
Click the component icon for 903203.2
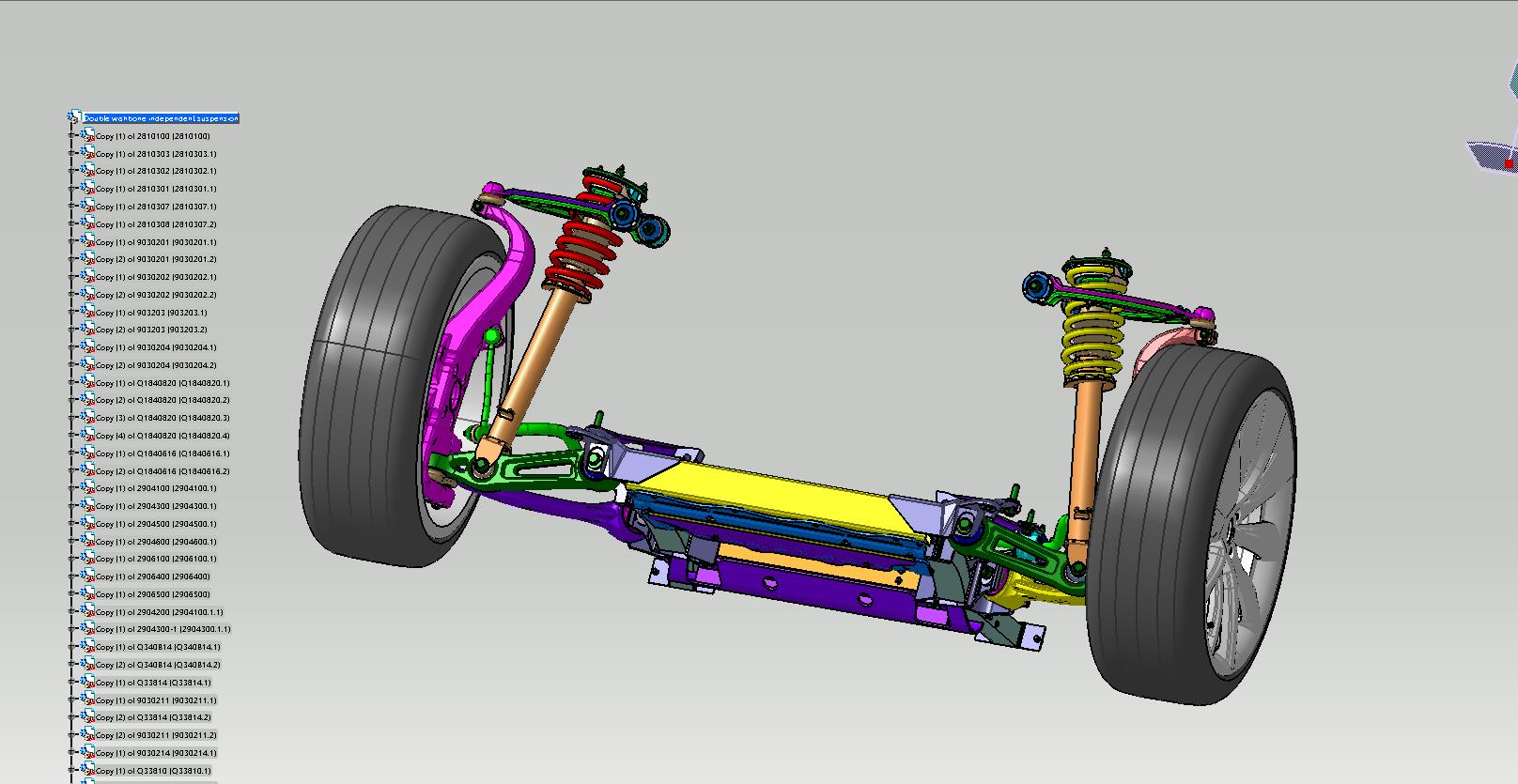88,330
